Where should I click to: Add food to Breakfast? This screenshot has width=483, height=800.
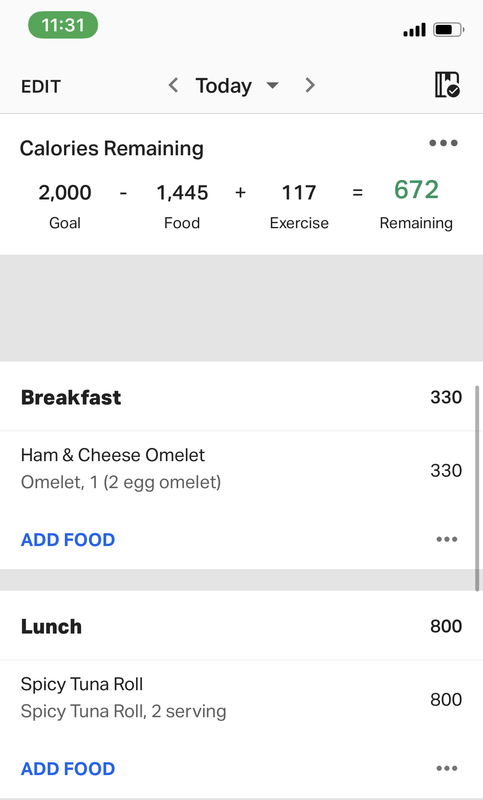[x=68, y=540]
